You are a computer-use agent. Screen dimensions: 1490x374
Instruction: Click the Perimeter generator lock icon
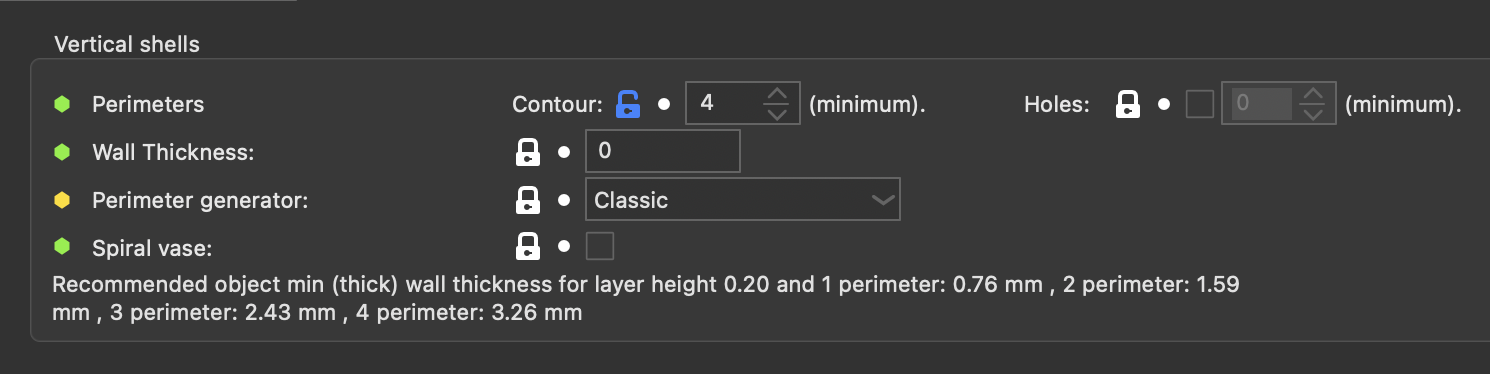(x=527, y=200)
